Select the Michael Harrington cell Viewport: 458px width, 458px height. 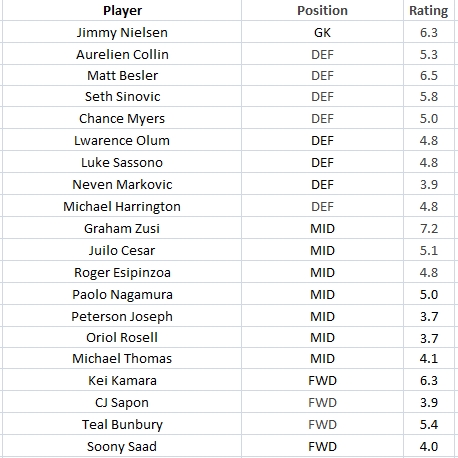pos(122,206)
